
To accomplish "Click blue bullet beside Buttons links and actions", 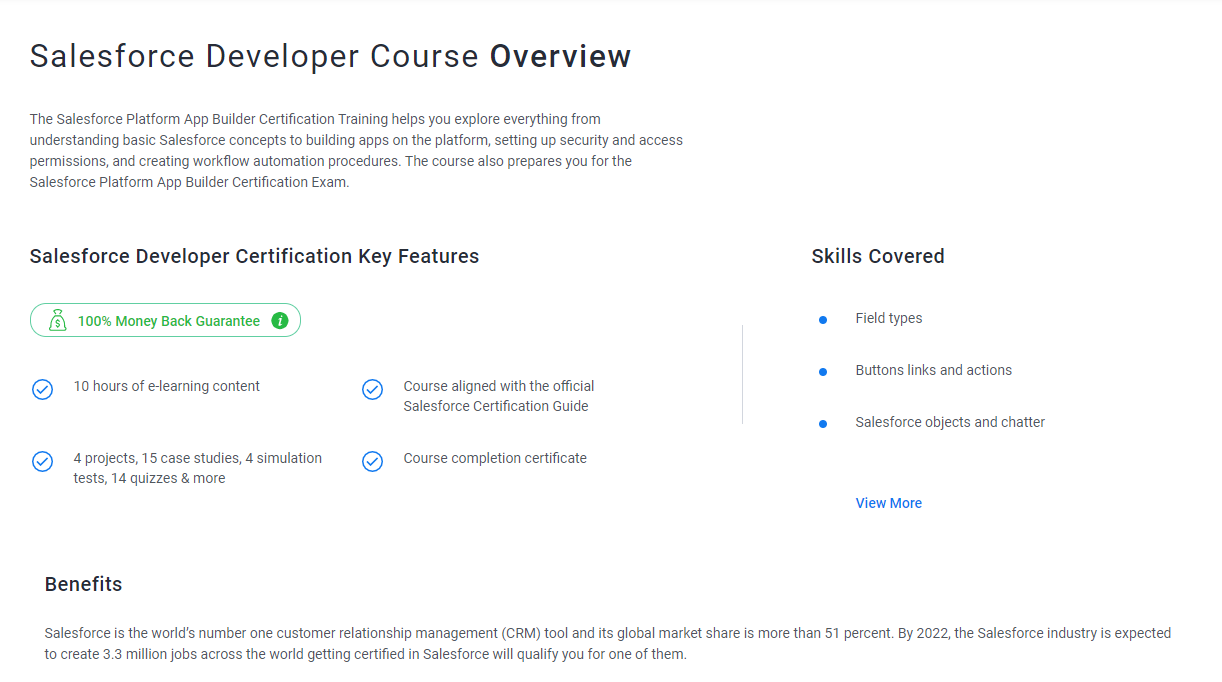I will [x=823, y=372].
